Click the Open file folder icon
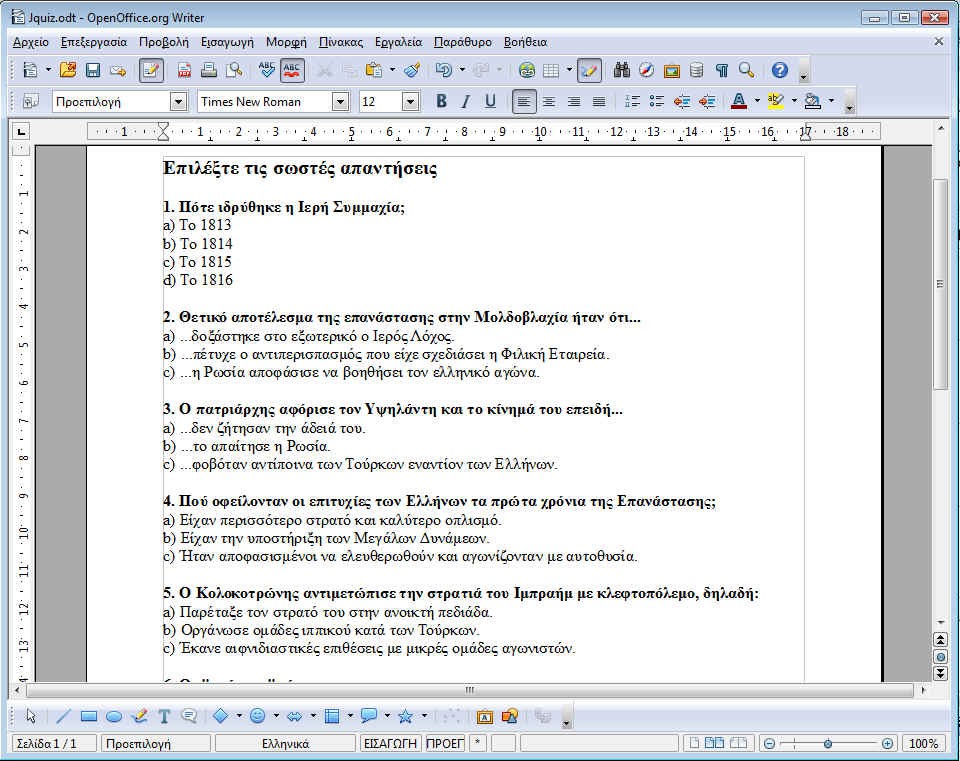Image resolution: width=960 pixels, height=761 pixels. point(68,70)
